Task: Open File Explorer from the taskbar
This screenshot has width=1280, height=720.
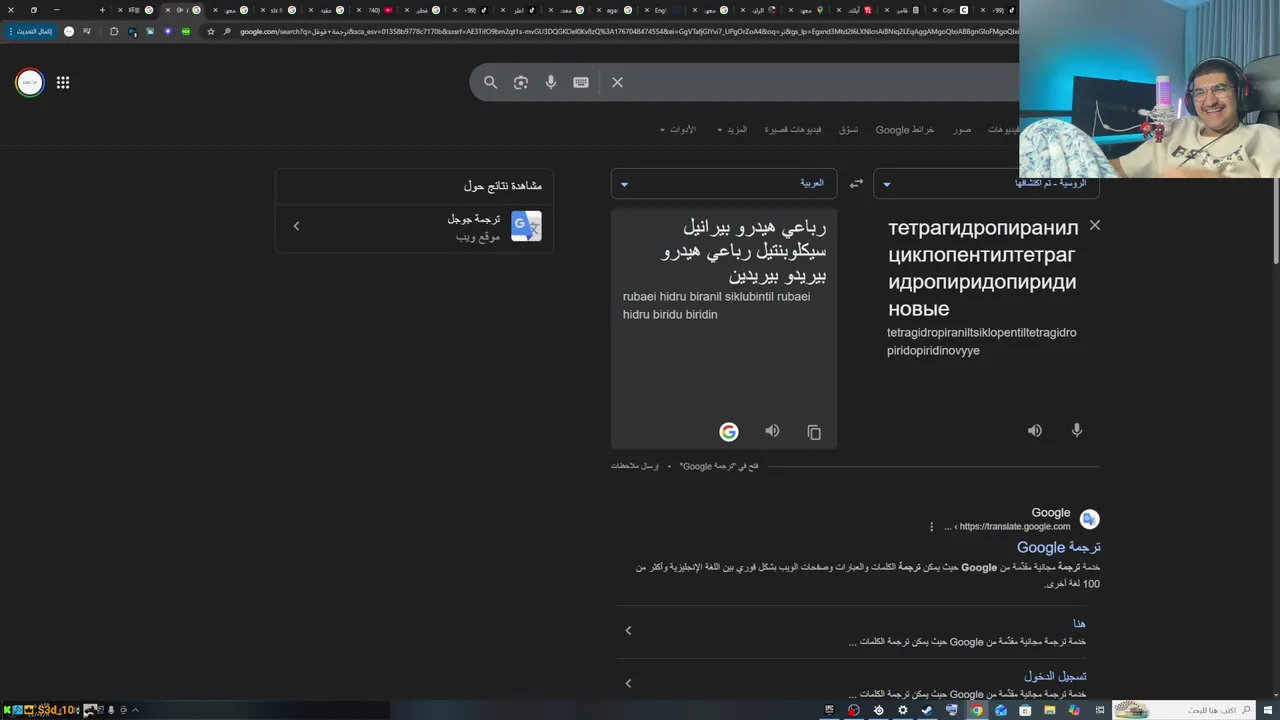Action: pos(1049,710)
